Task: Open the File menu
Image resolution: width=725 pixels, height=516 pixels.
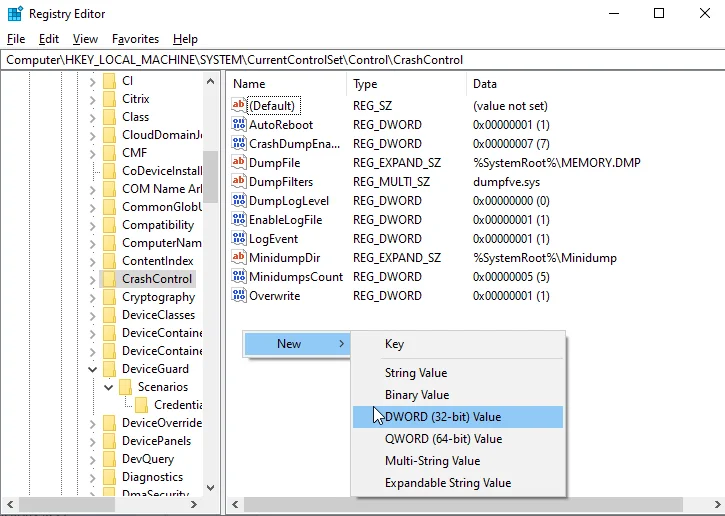Action: (16, 39)
